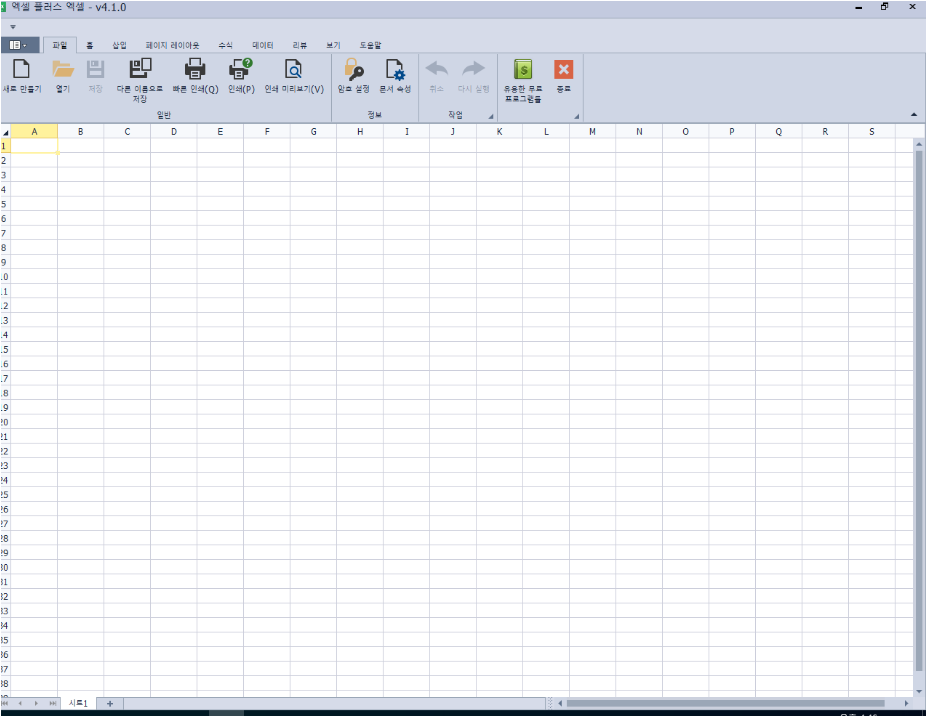
Task: Switch to the 리뷰 tab
Action: coord(300,45)
